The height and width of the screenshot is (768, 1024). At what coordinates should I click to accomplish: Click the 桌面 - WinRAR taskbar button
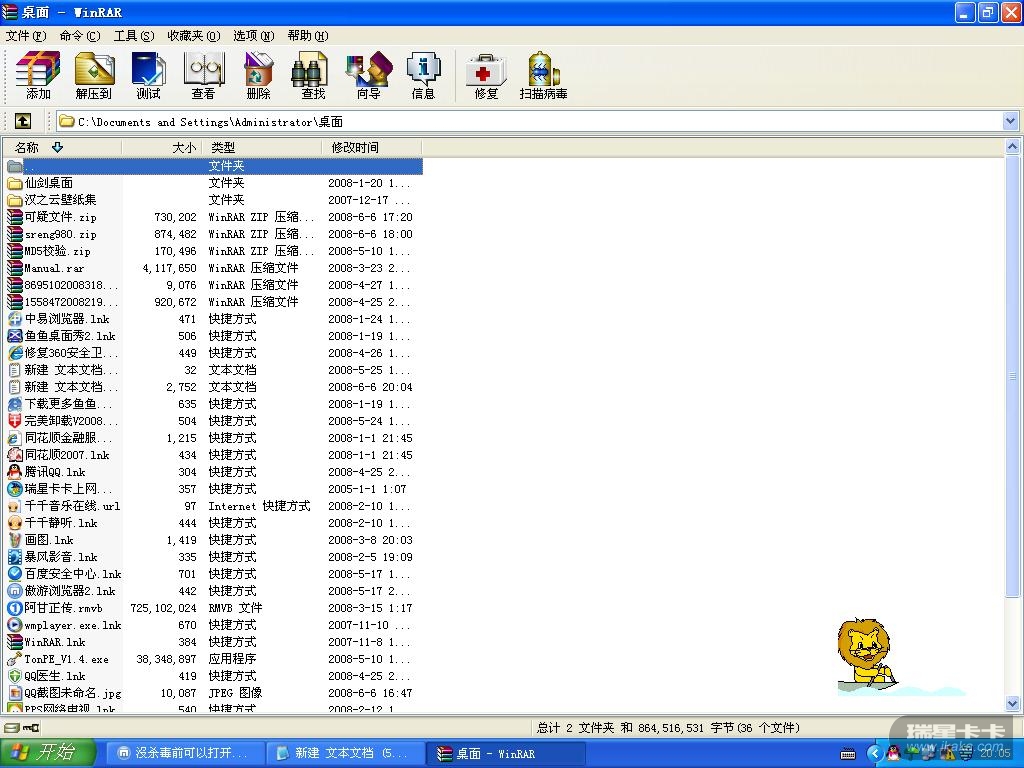coord(505,753)
